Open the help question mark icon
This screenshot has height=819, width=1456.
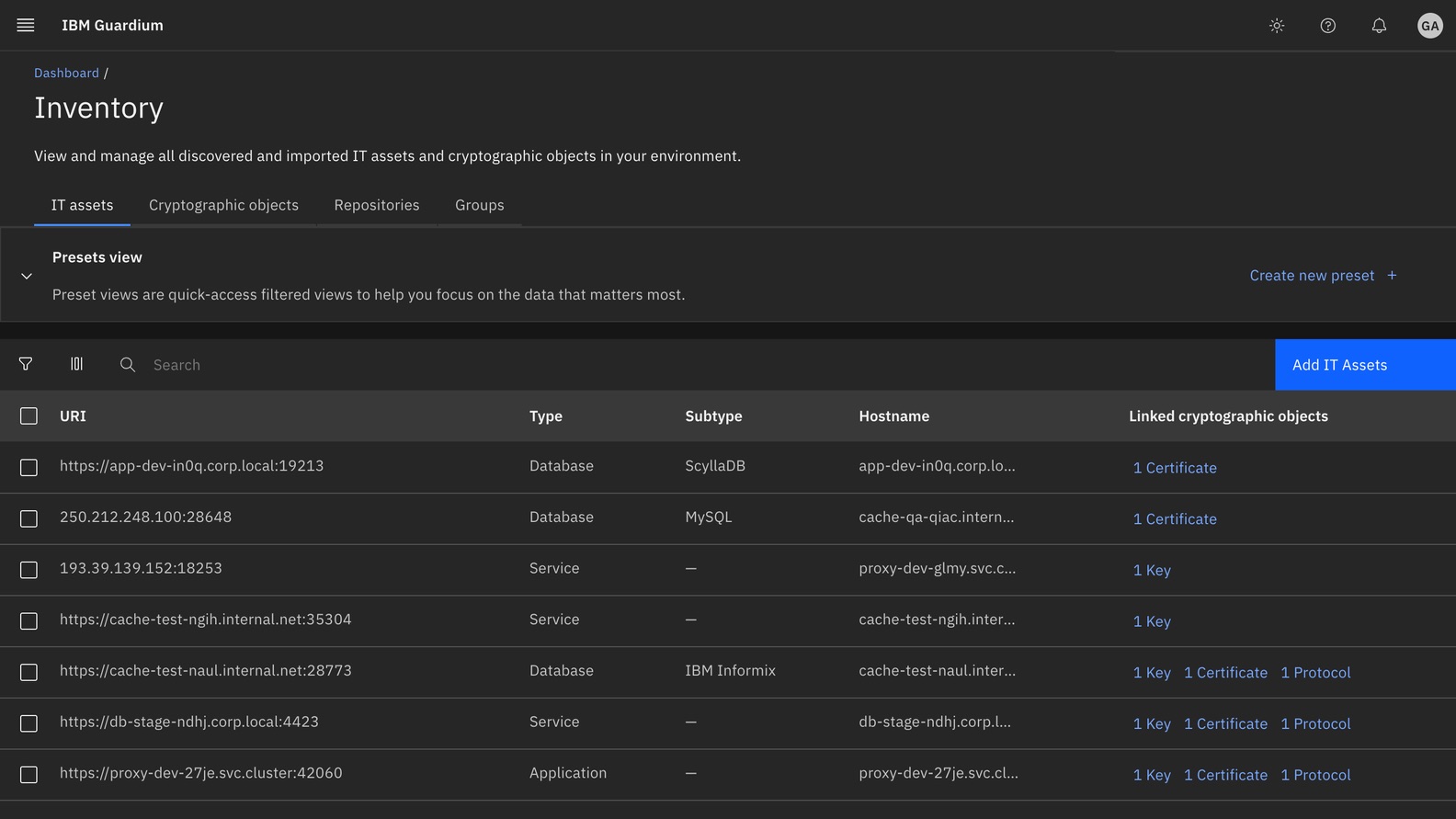1328,26
